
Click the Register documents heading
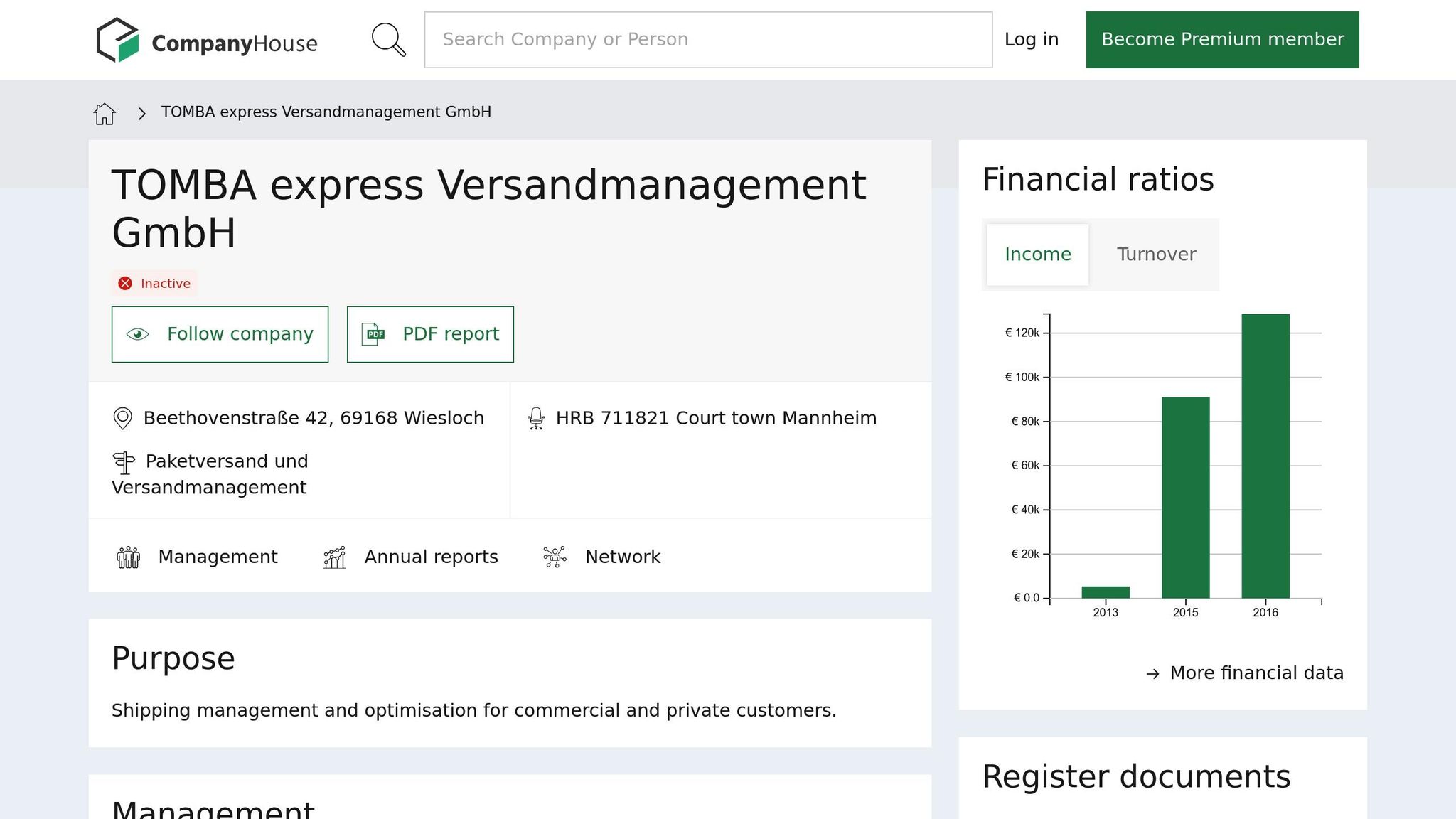tap(1137, 776)
